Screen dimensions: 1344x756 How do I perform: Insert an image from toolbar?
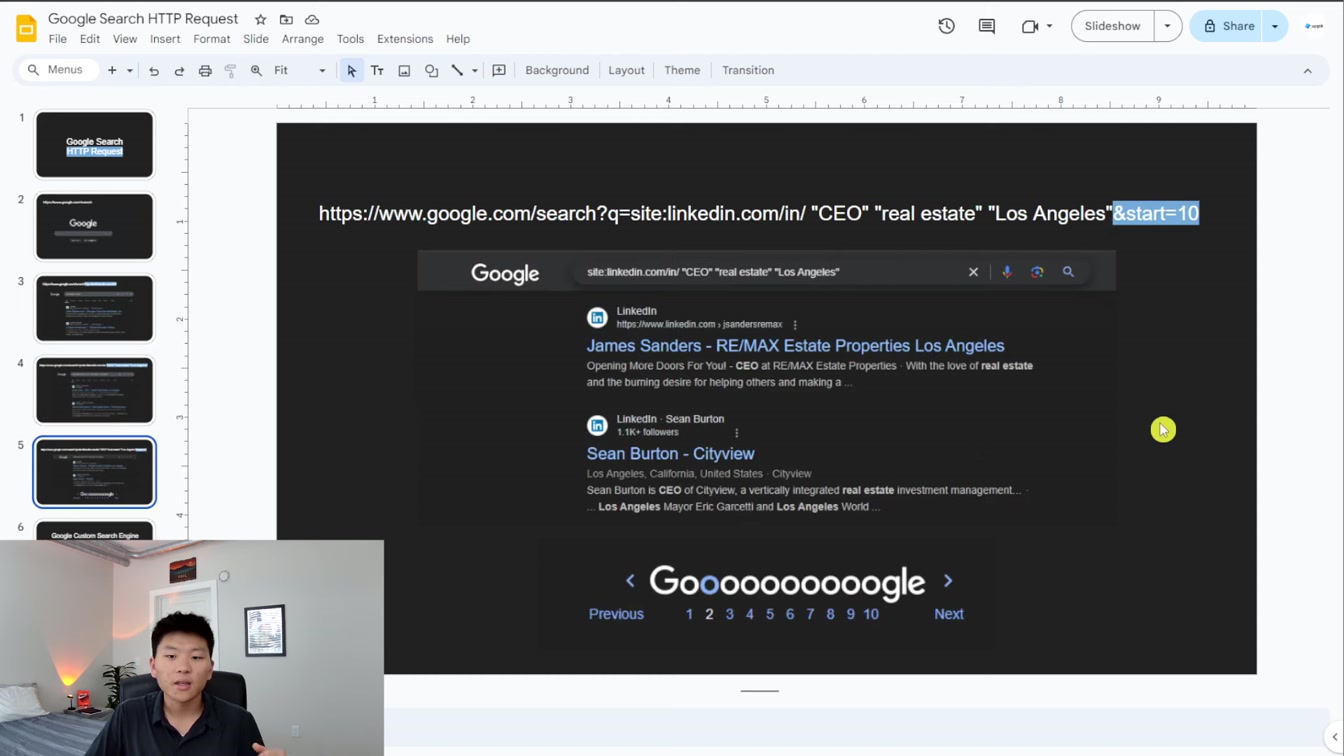tap(404, 70)
